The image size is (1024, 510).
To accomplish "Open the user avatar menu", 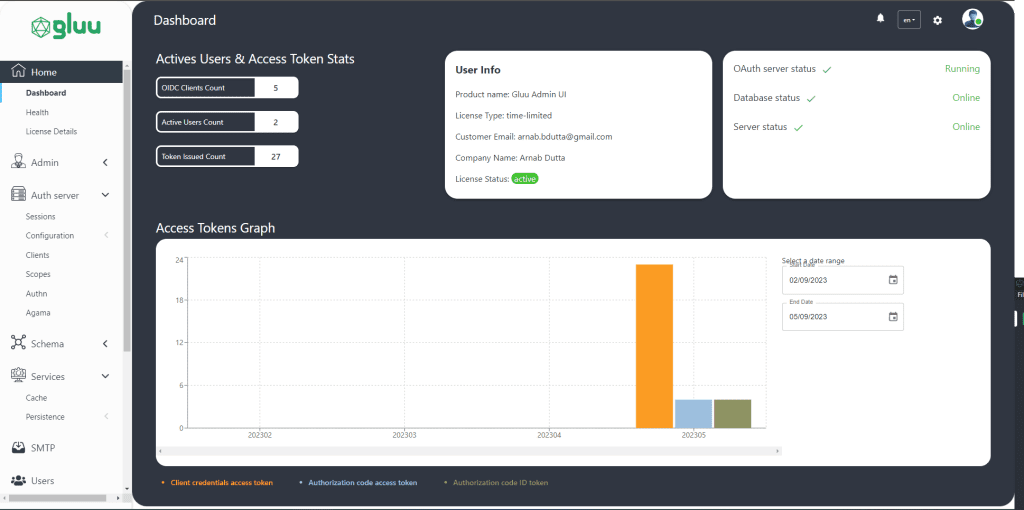I will pyautogui.click(x=972, y=19).
